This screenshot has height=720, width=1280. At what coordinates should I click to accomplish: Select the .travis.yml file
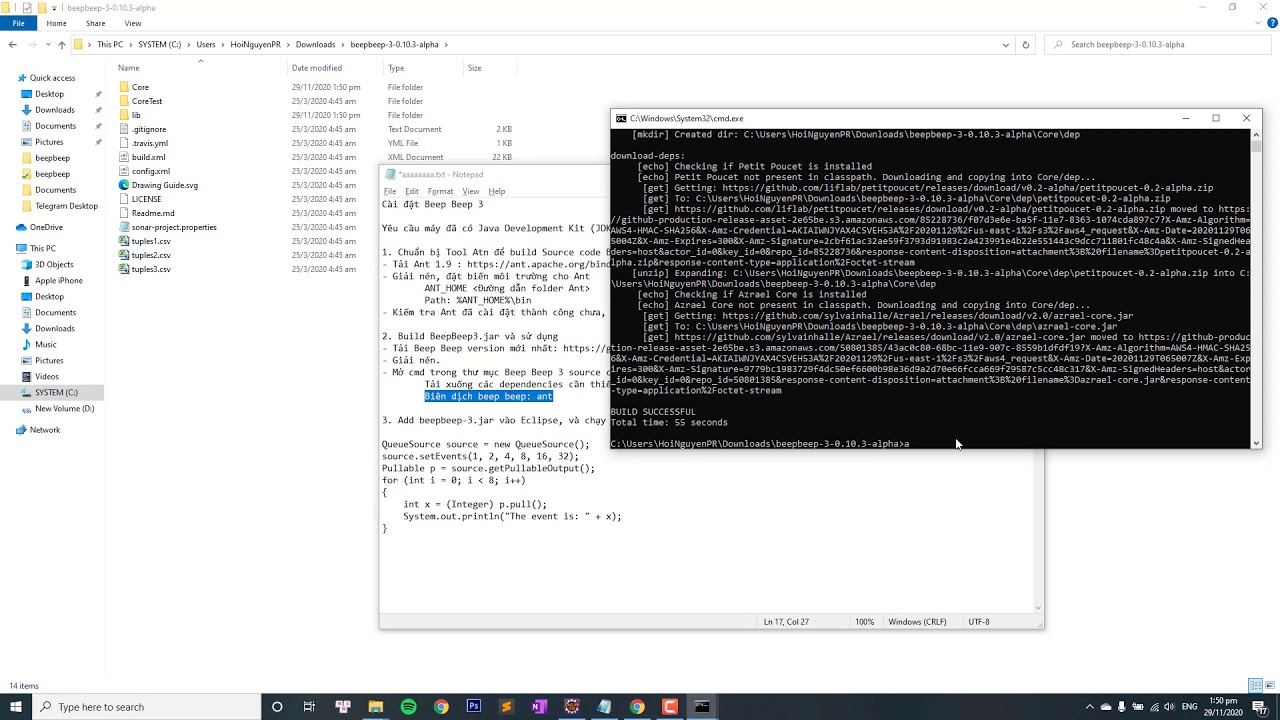pyautogui.click(x=149, y=143)
